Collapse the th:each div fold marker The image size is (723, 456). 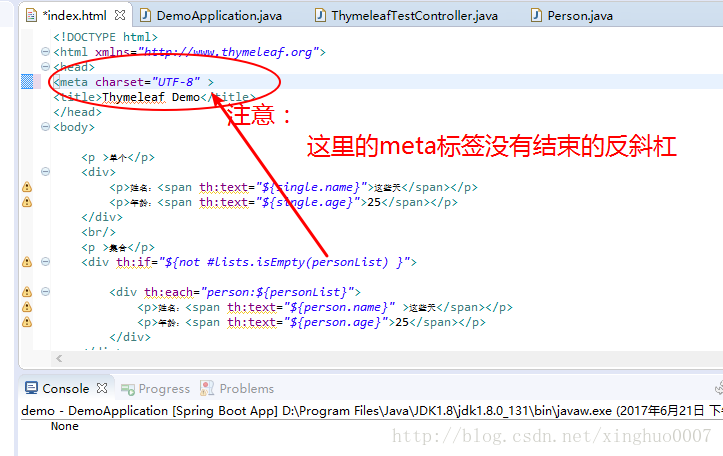point(45,291)
